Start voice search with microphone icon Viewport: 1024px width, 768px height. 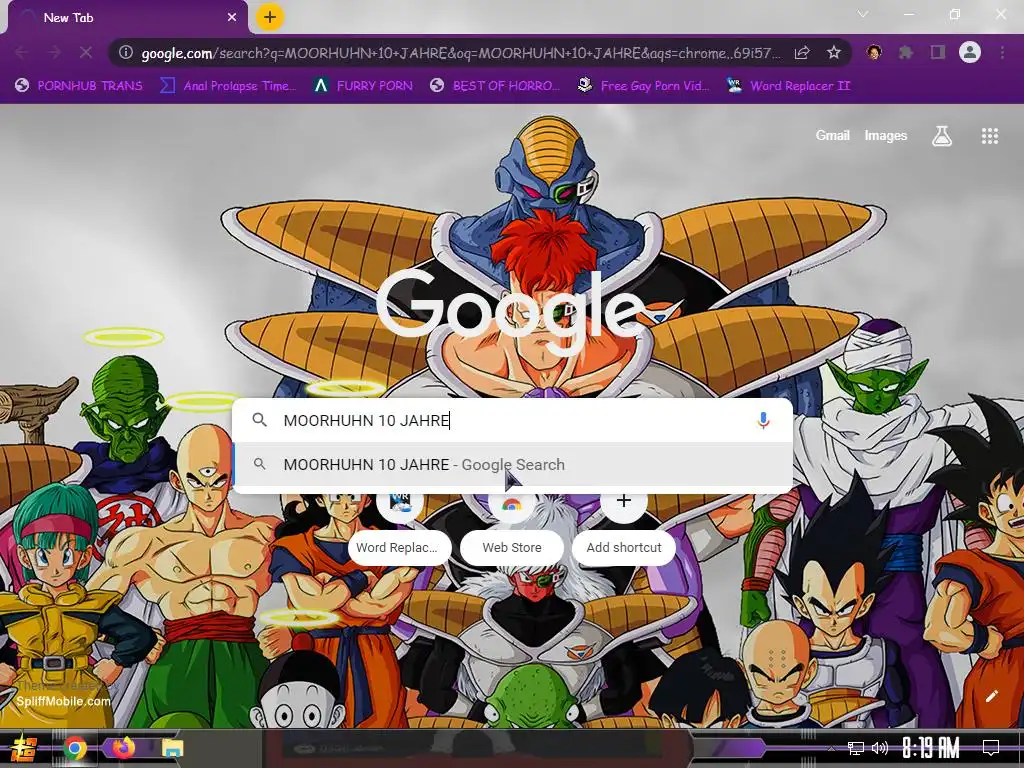point(763,421)
